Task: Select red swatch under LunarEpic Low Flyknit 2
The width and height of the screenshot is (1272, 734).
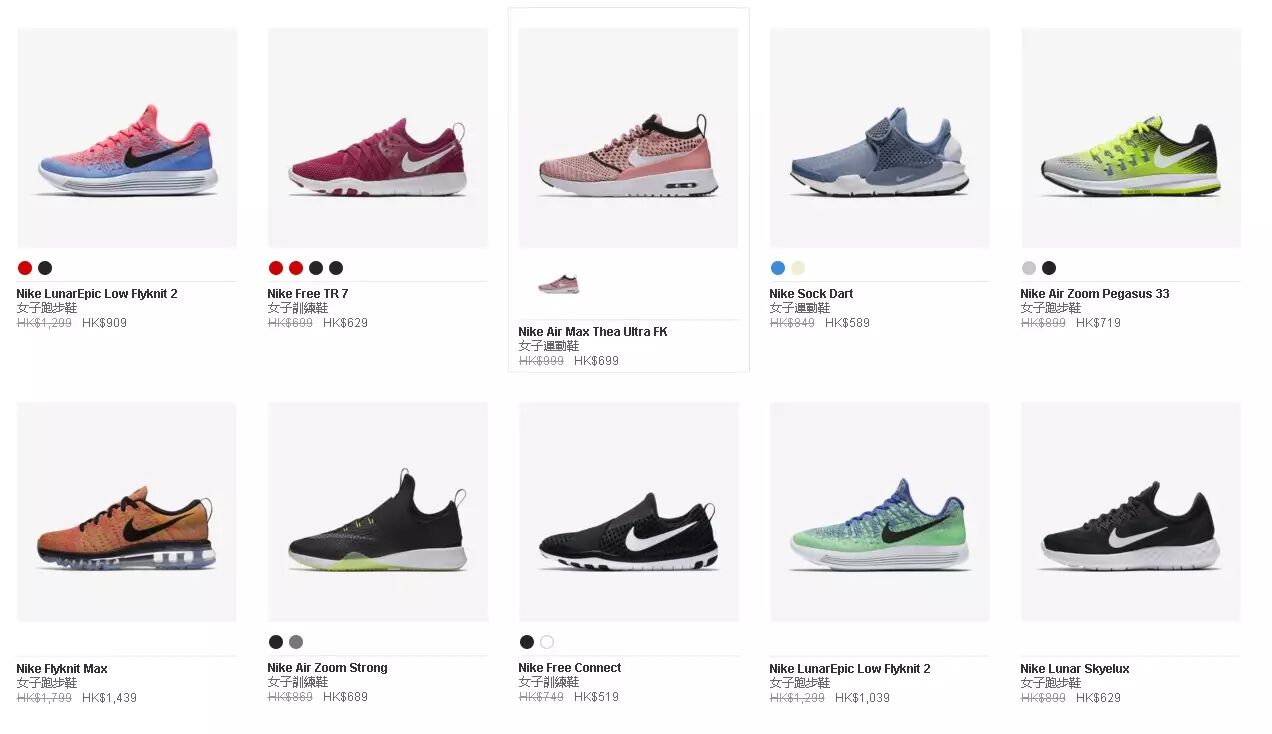Action: pyautogui.click(x=25, y=268)
